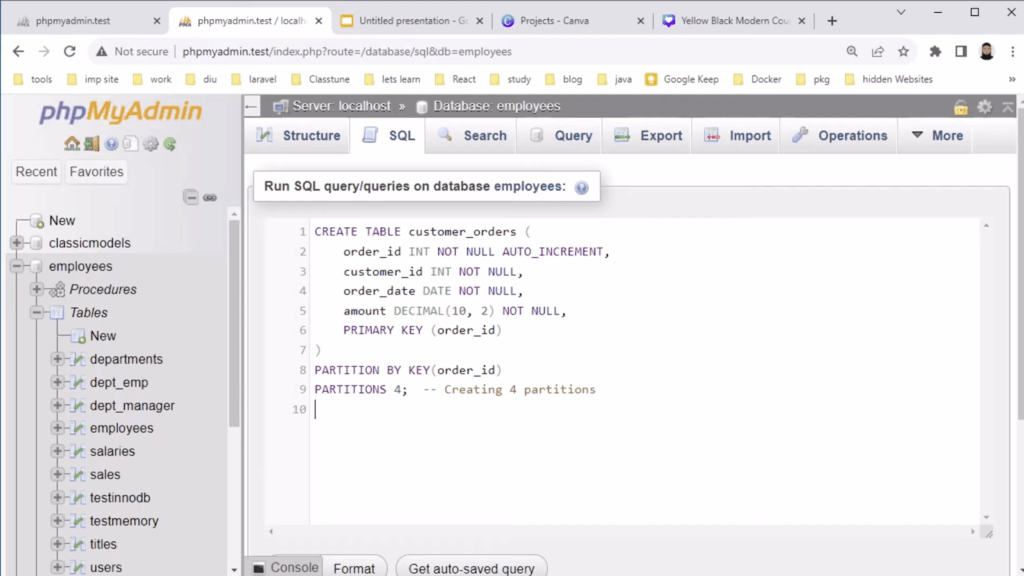1024x576 pixels.
Task: Click share this page icon in address bar
Action: [878, 52]
